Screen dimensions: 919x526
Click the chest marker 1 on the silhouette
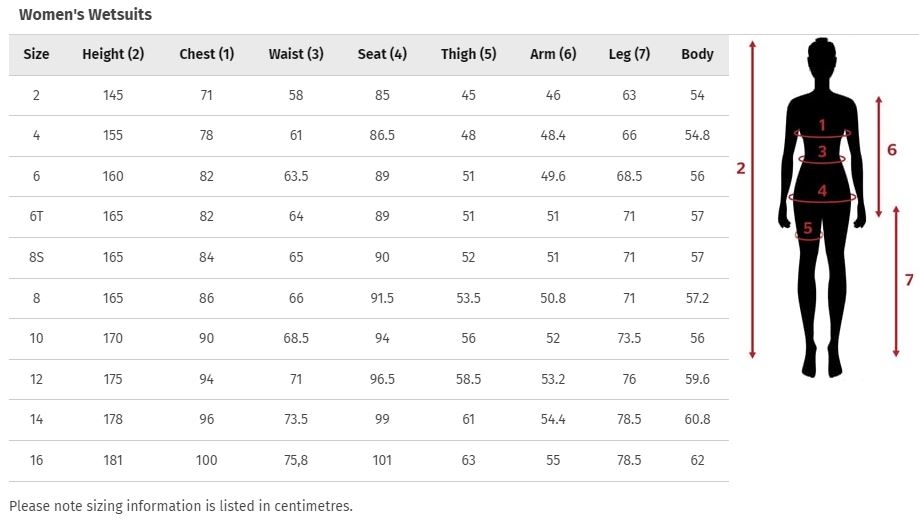point(822,125)
